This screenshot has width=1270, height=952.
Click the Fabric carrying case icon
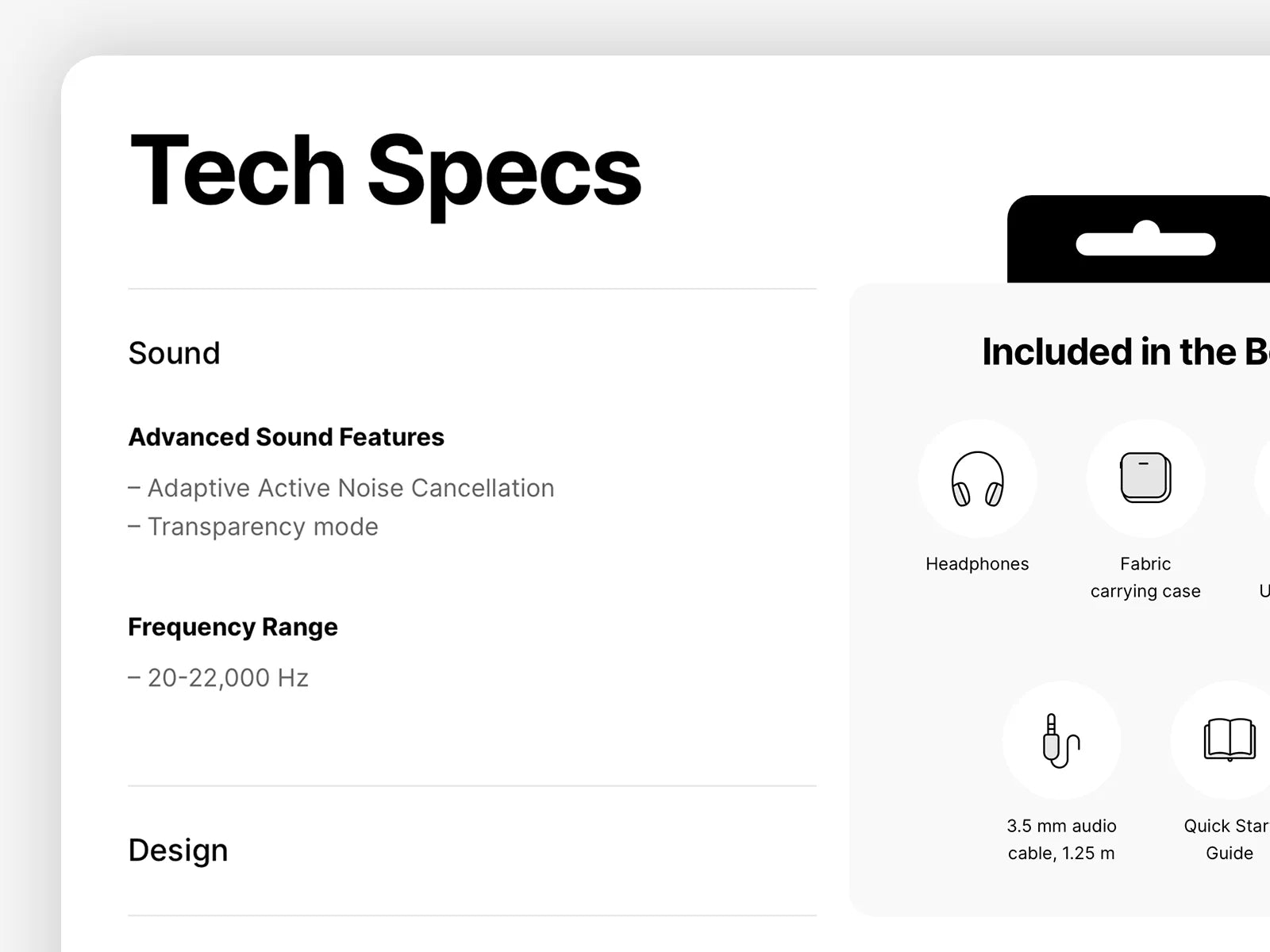pyautogui.click(x=1145, y=478)
